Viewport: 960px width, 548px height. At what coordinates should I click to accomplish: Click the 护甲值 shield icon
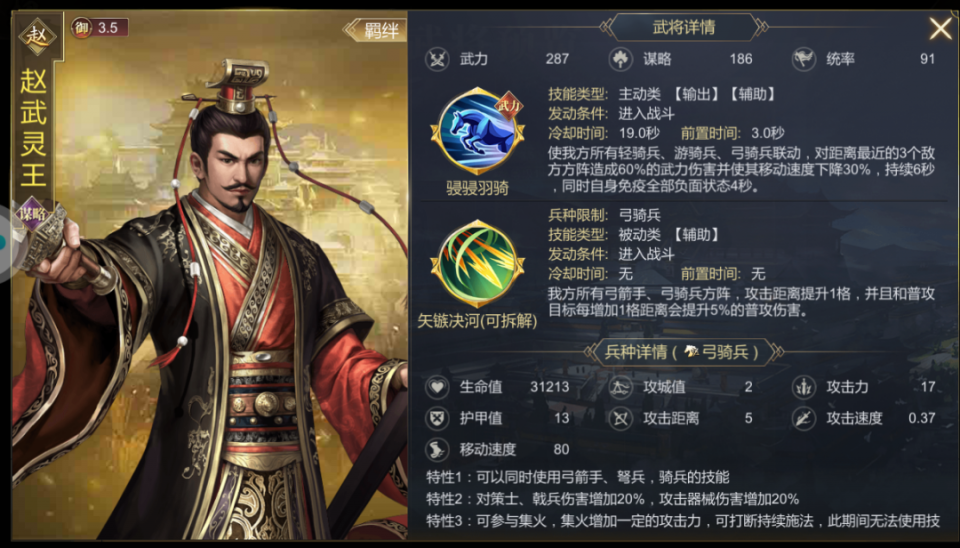[437, 418]
